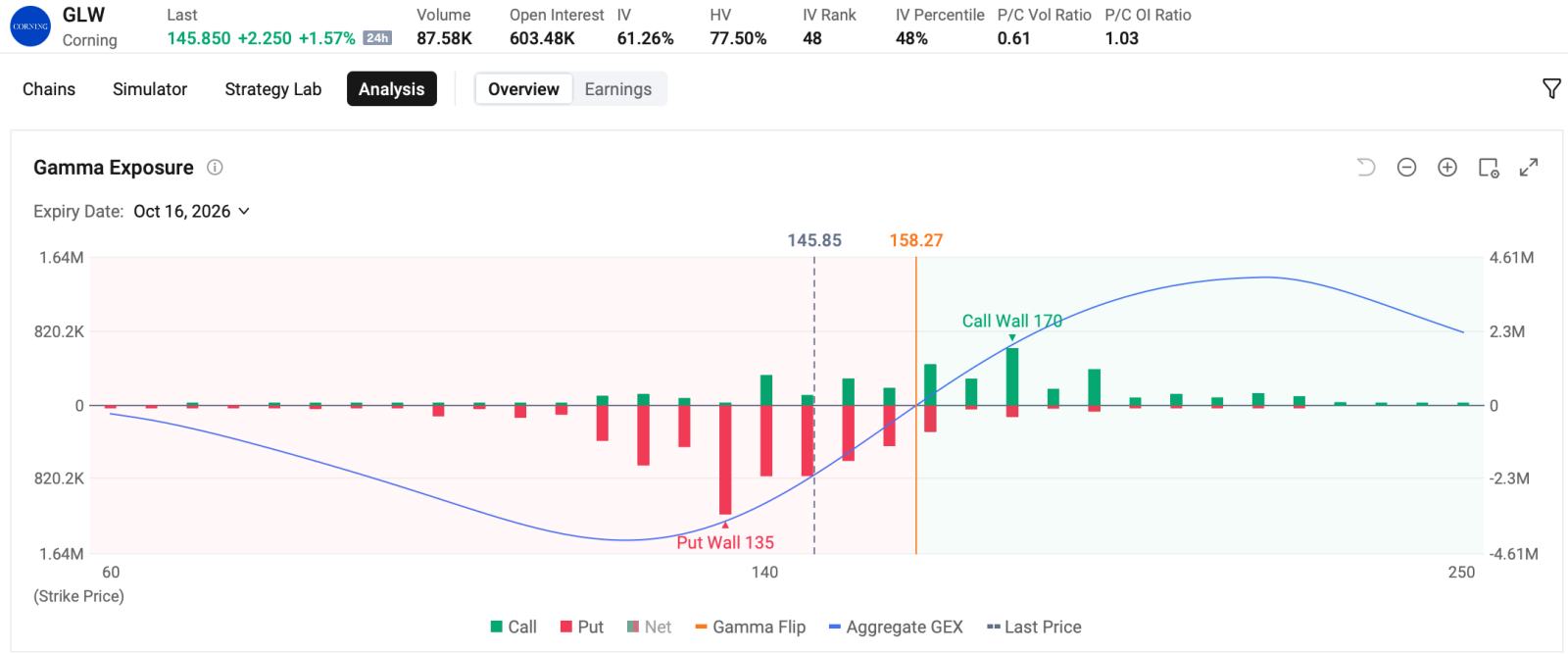Open the filter funnel icon

click(x=1551, y=89)
